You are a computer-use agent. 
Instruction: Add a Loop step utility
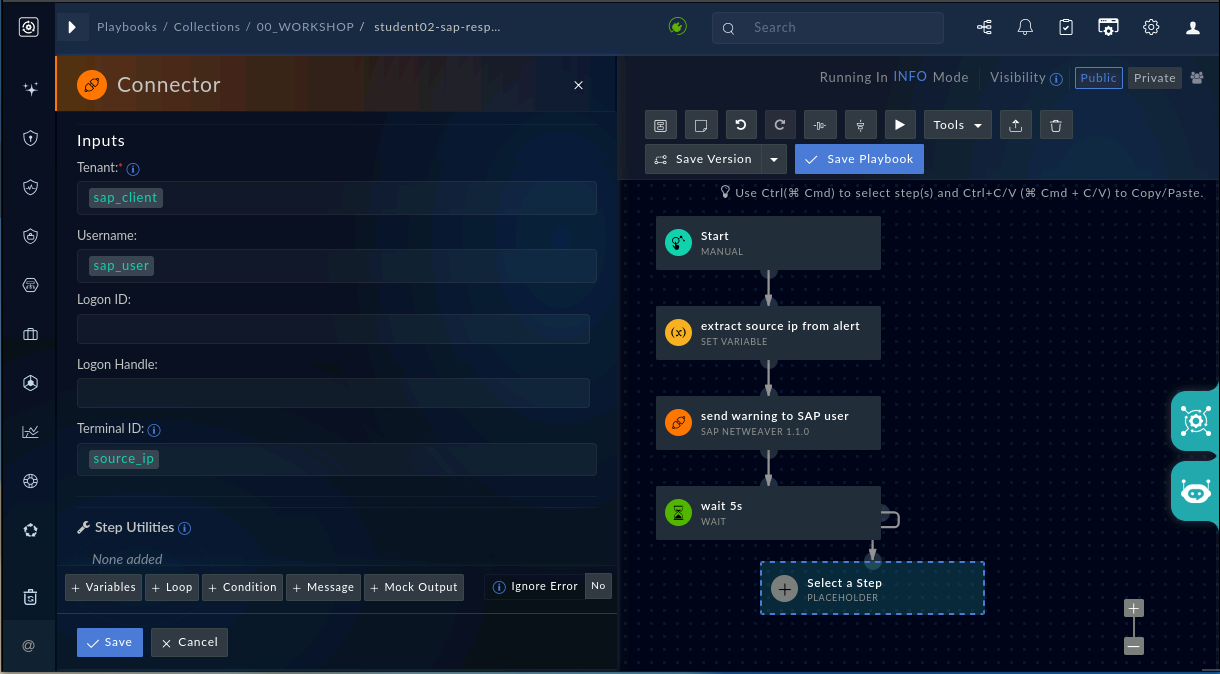click(172, 587)
